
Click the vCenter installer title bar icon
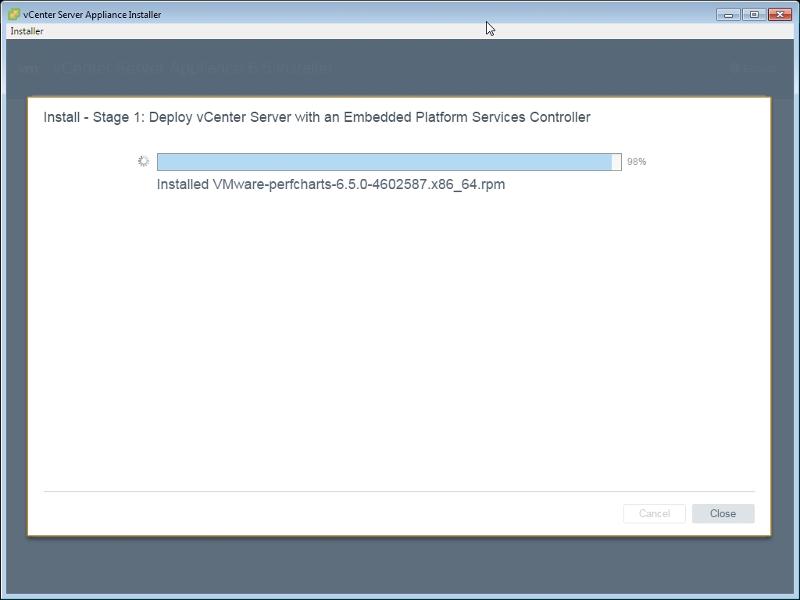click(14, 14)
